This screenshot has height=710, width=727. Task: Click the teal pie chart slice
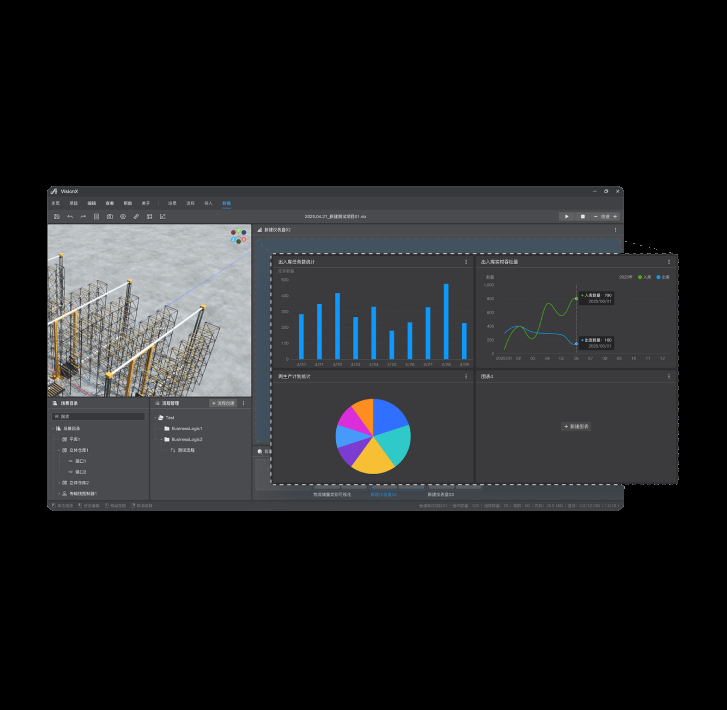[396, 443]
